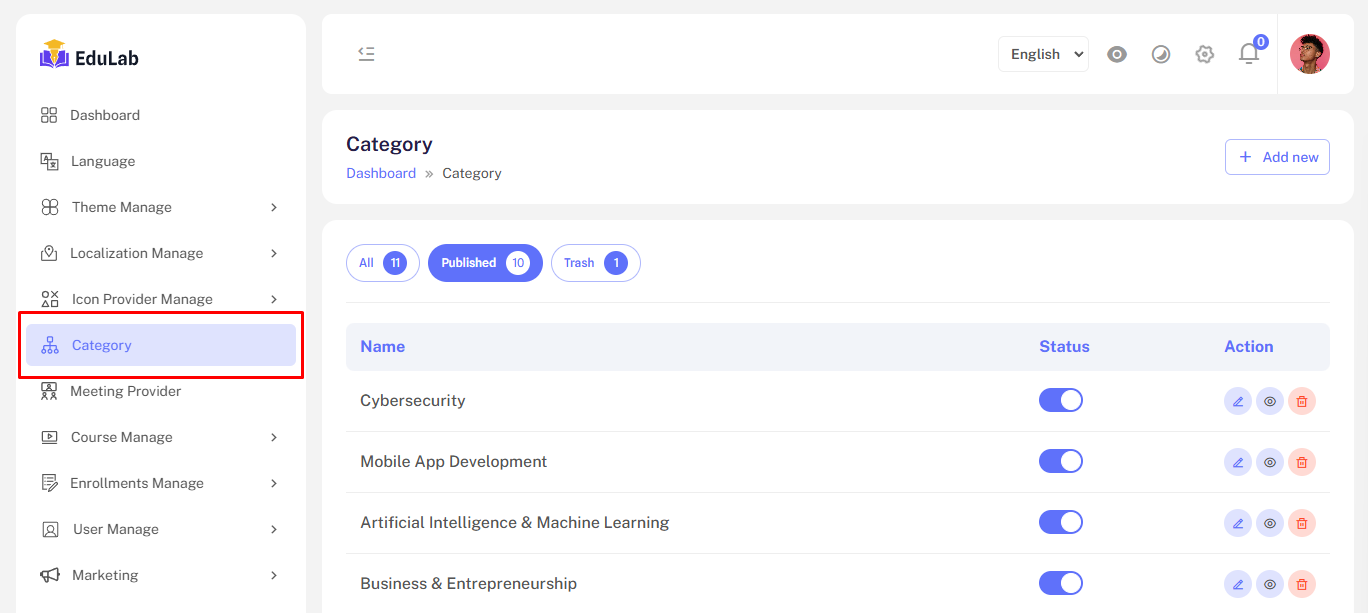Image resolution: width=1368 pixels, height=613 pixels.
Task: Click the Add new button
Action: [x=1277, y=157]
